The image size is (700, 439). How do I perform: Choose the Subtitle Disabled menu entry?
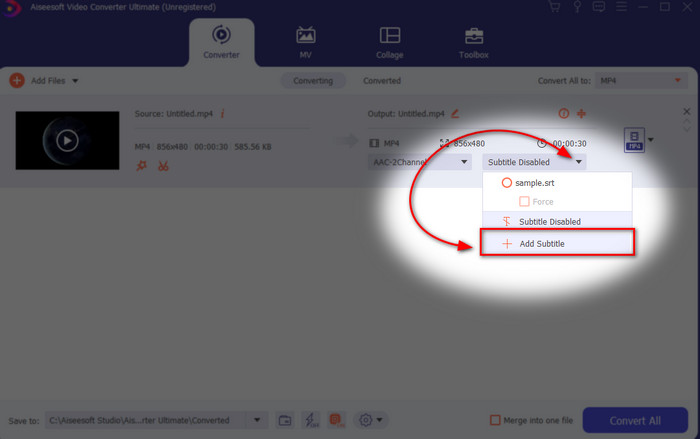557,222
